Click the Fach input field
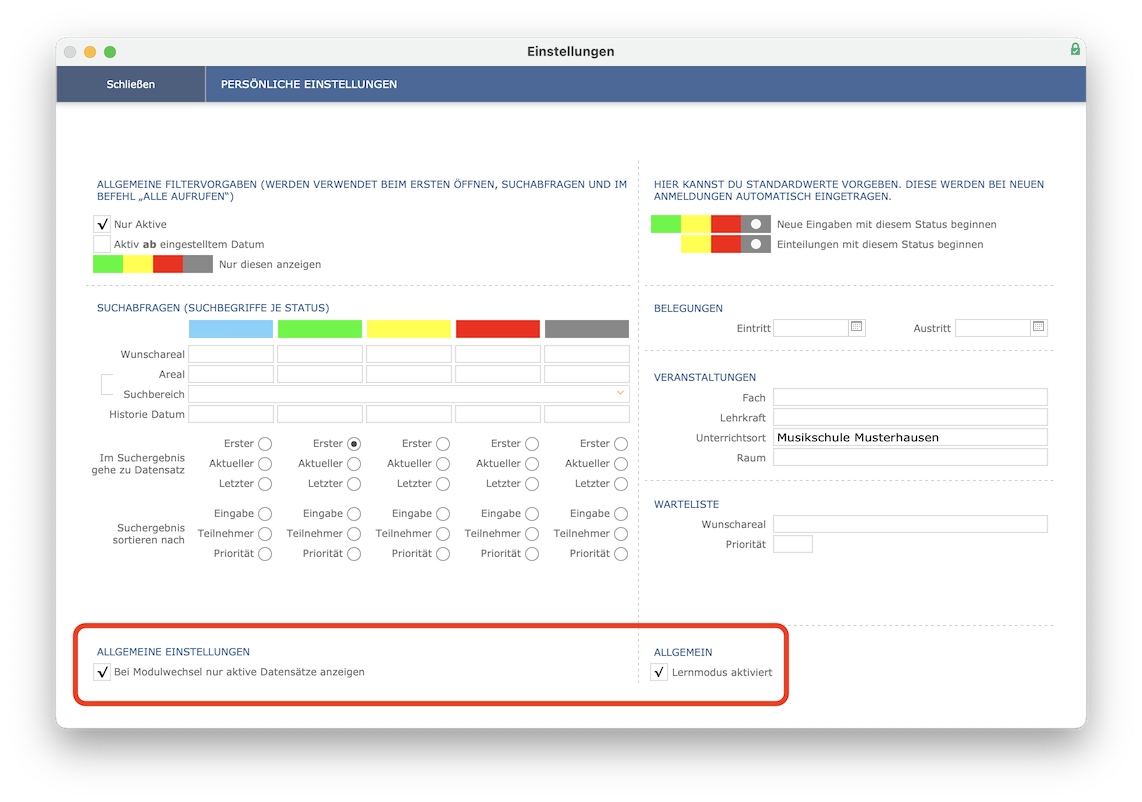 tap(910, 397)
